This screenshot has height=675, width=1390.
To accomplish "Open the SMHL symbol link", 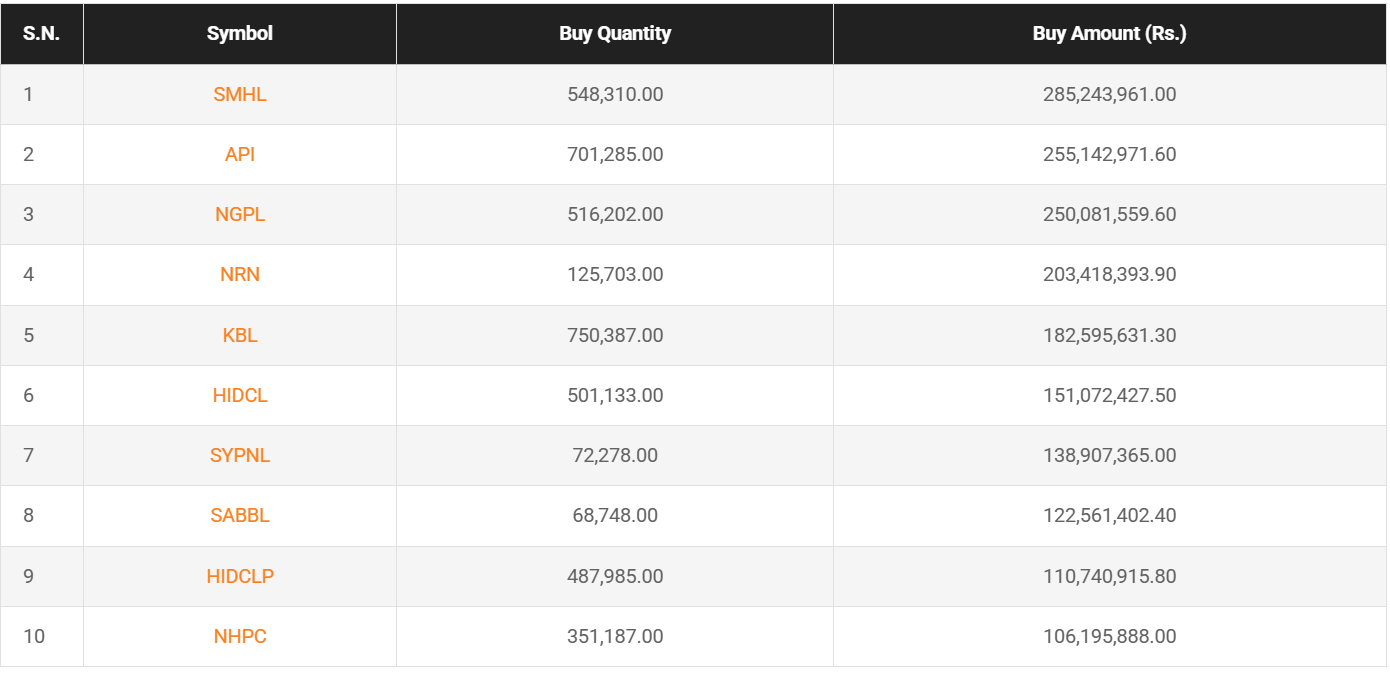I will tap(240, 95).
